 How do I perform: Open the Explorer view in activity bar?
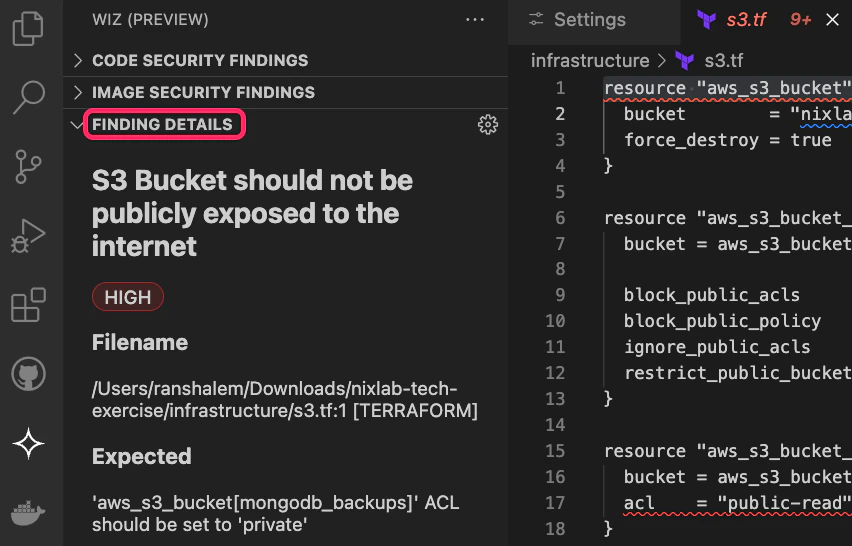[29, 29]
